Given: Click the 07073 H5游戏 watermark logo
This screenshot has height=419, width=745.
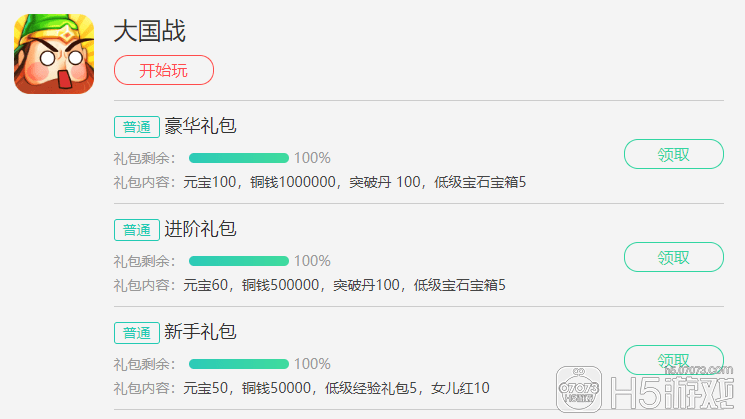Looking at the screenshot, I should coord(645,389).
